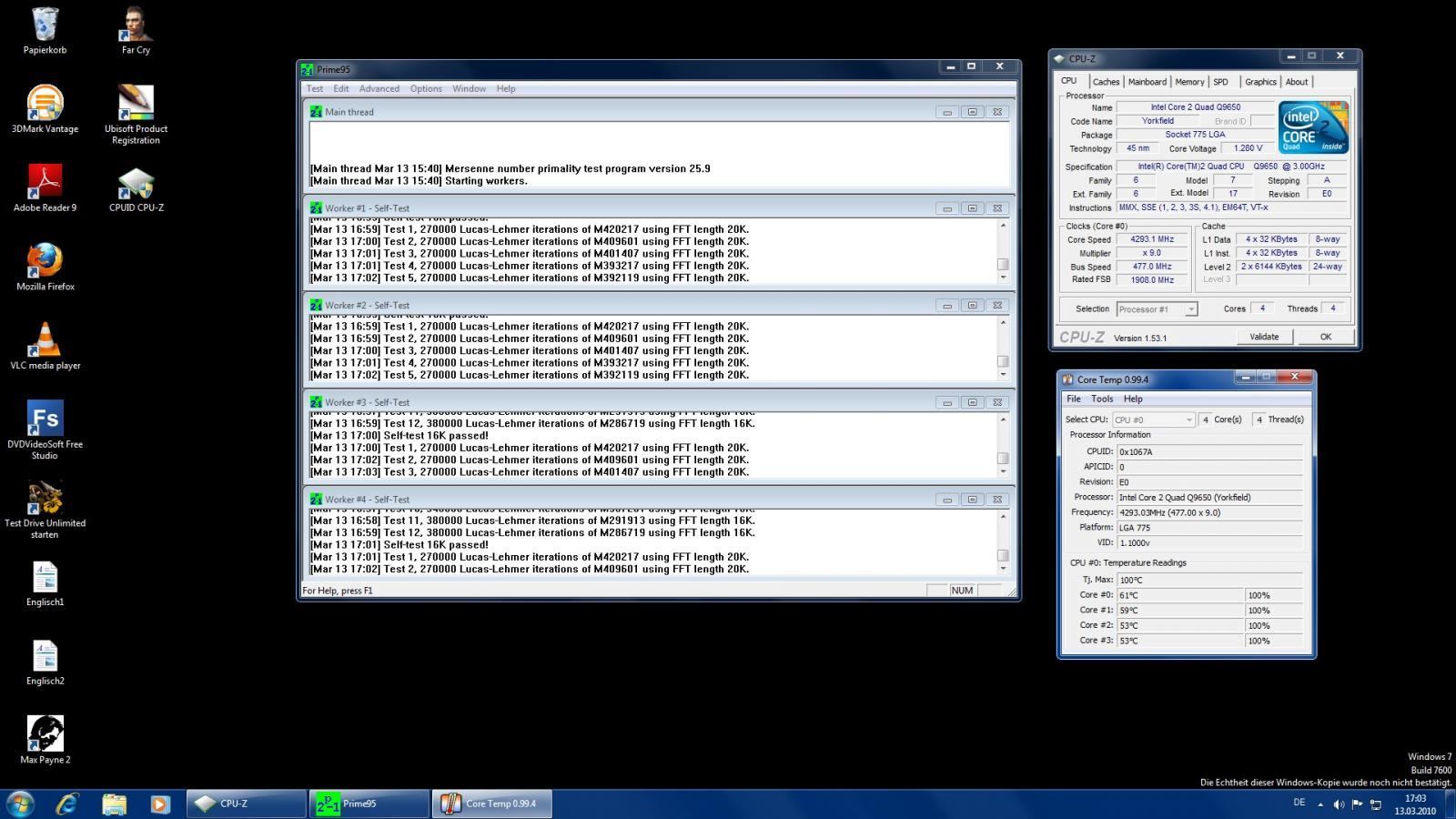Open the Help menu in Prime95
1456x819 pixels.
point(506,88)
